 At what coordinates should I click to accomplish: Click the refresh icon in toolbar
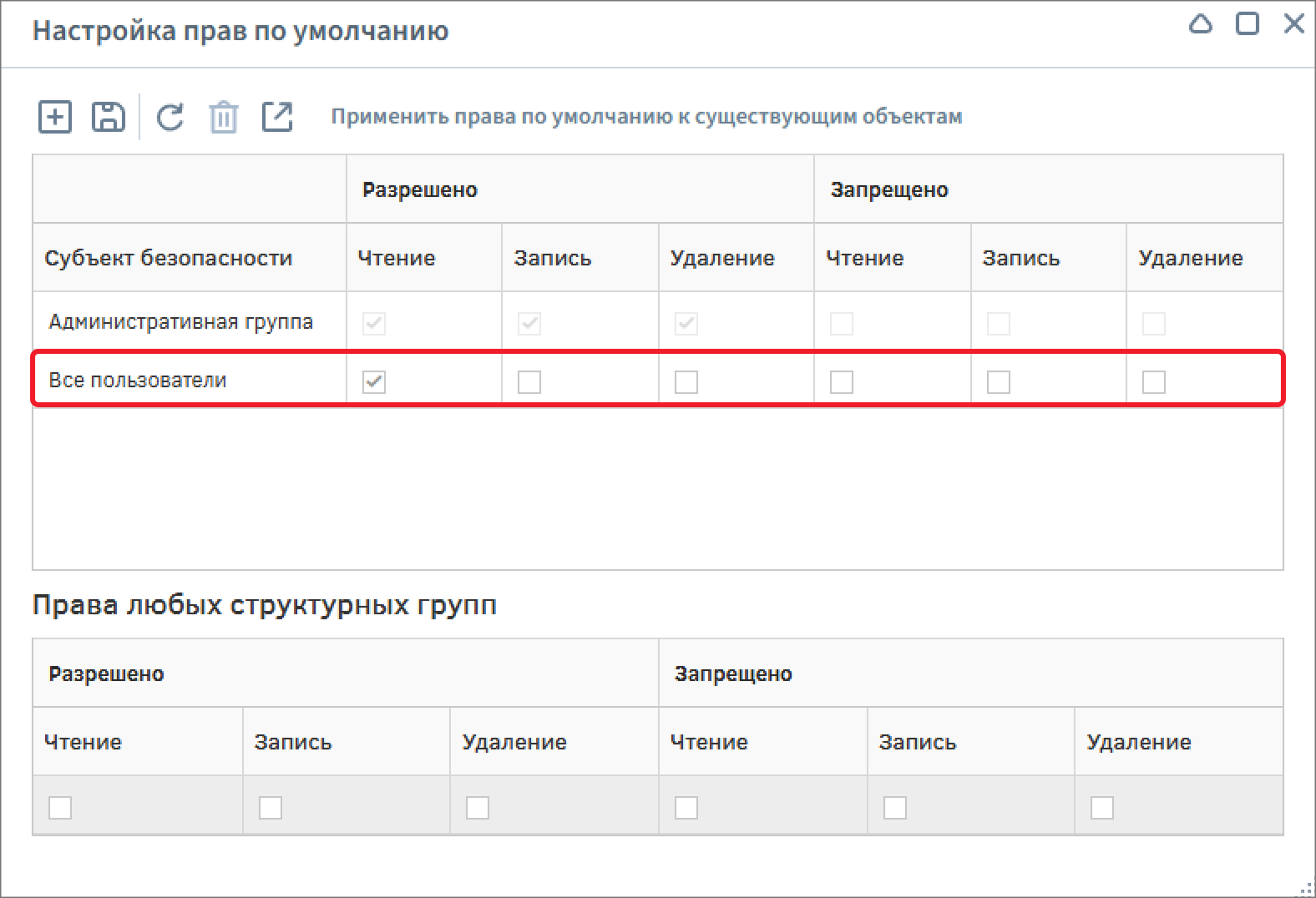[170, 117]
